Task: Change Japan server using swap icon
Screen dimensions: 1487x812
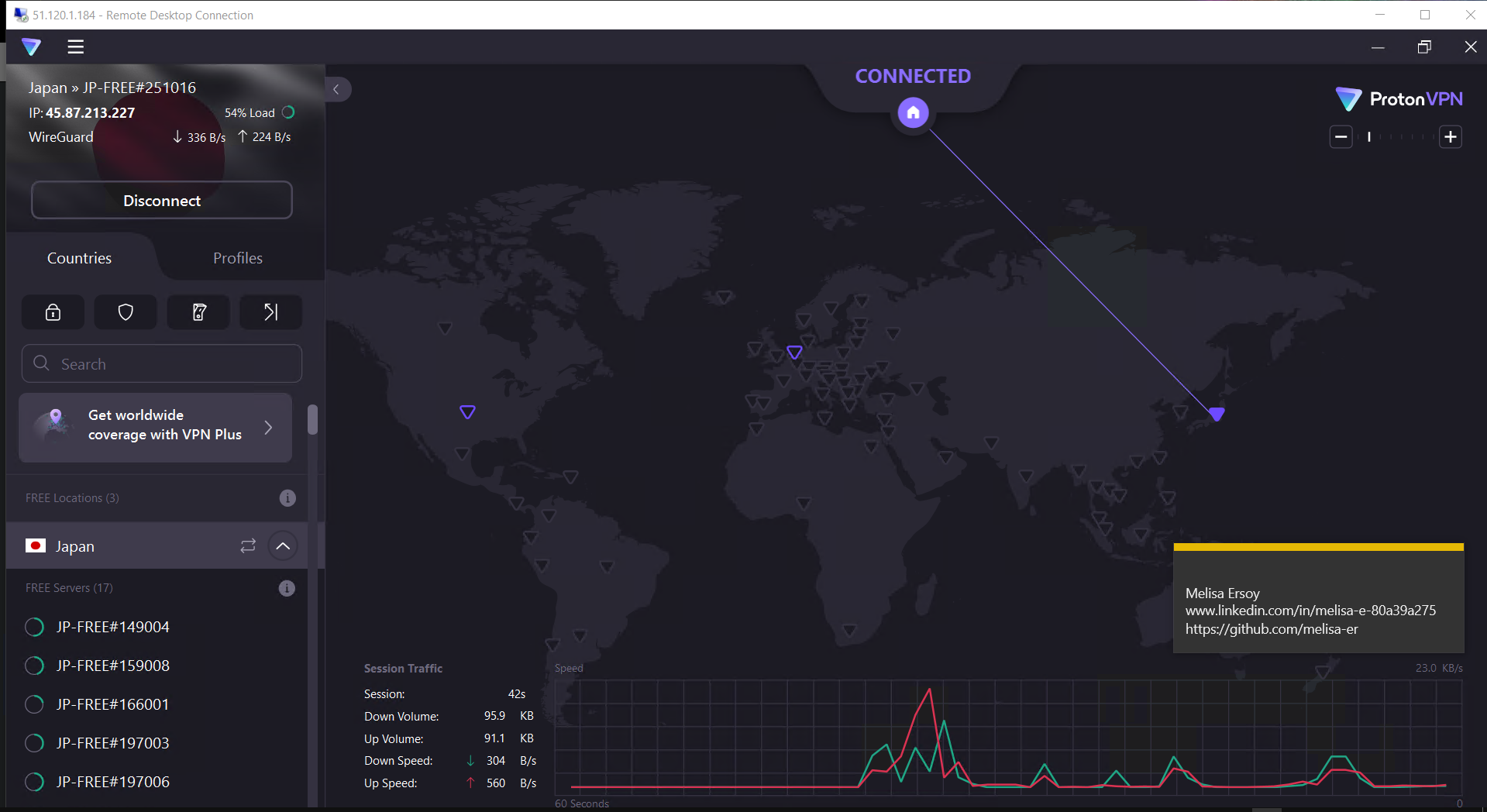Action: point(248,546)
